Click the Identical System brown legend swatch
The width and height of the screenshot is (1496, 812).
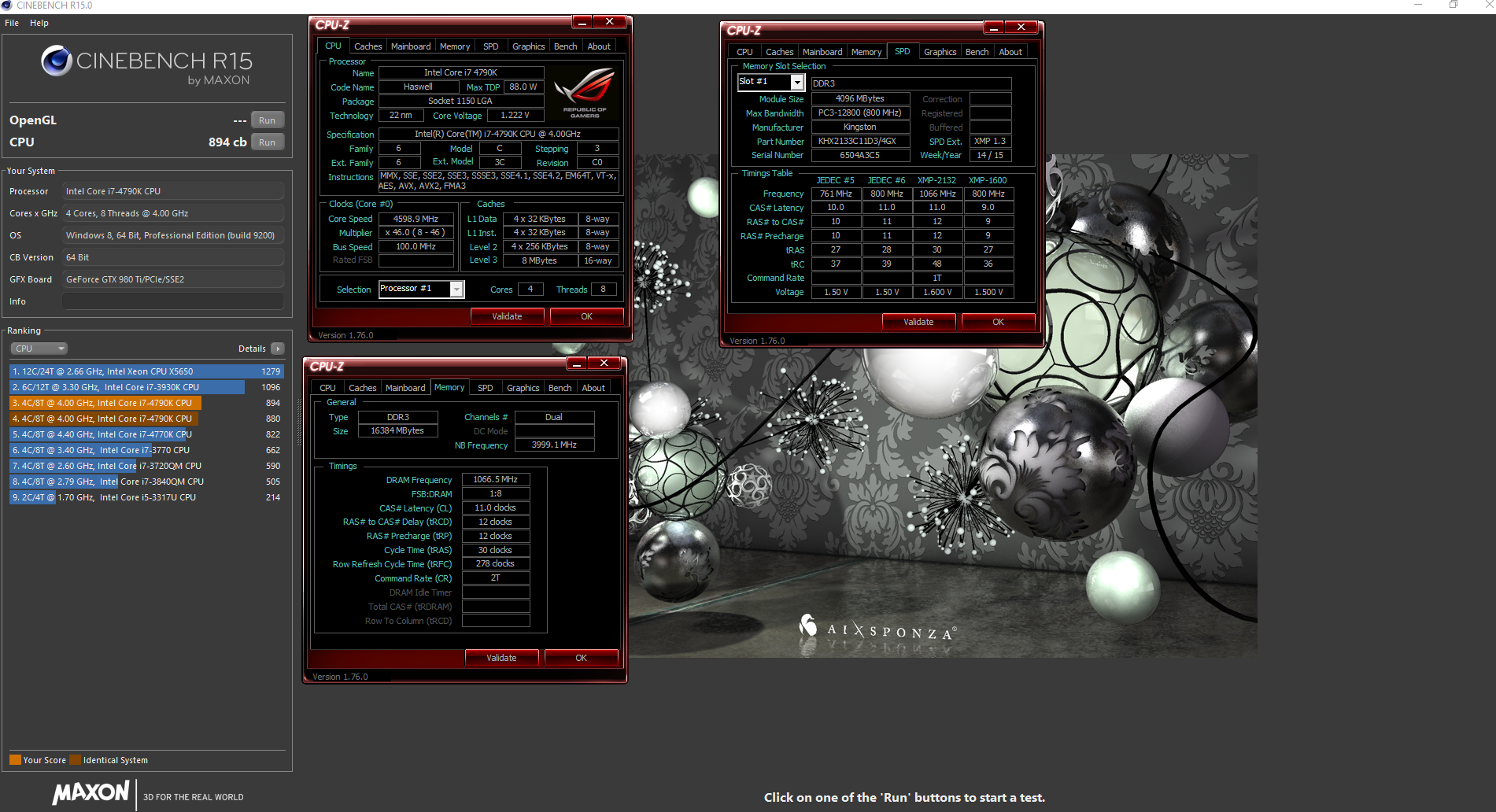click(75, 760)
